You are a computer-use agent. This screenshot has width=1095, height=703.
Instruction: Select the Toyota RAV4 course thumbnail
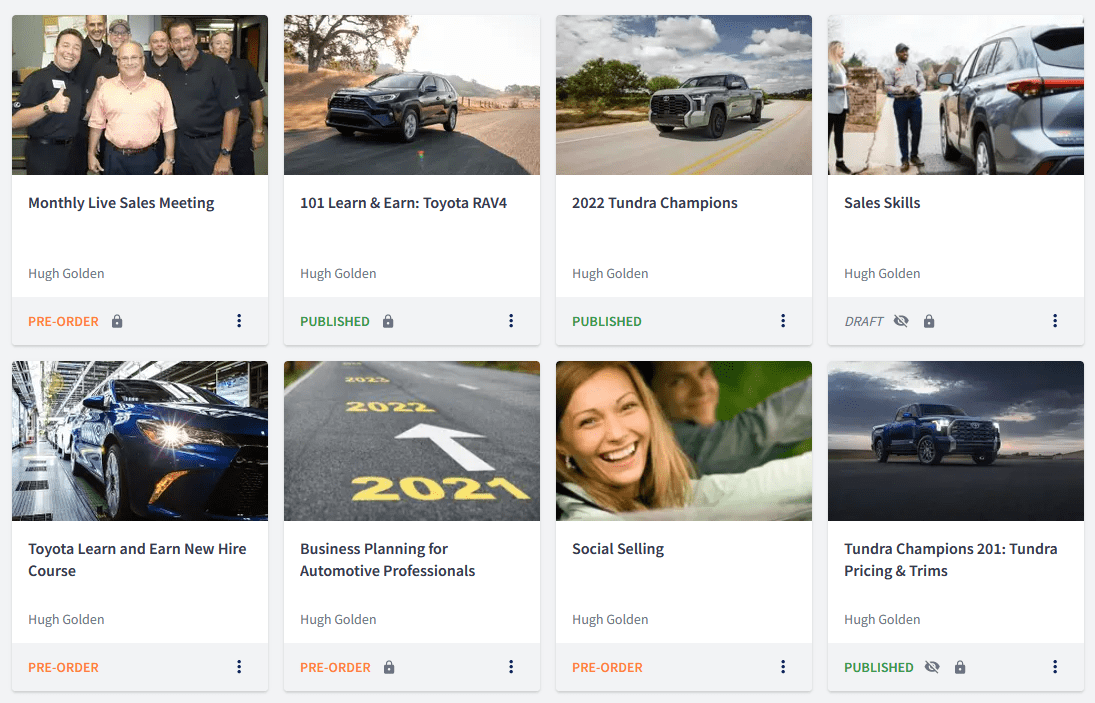click(x=412, y=95)
